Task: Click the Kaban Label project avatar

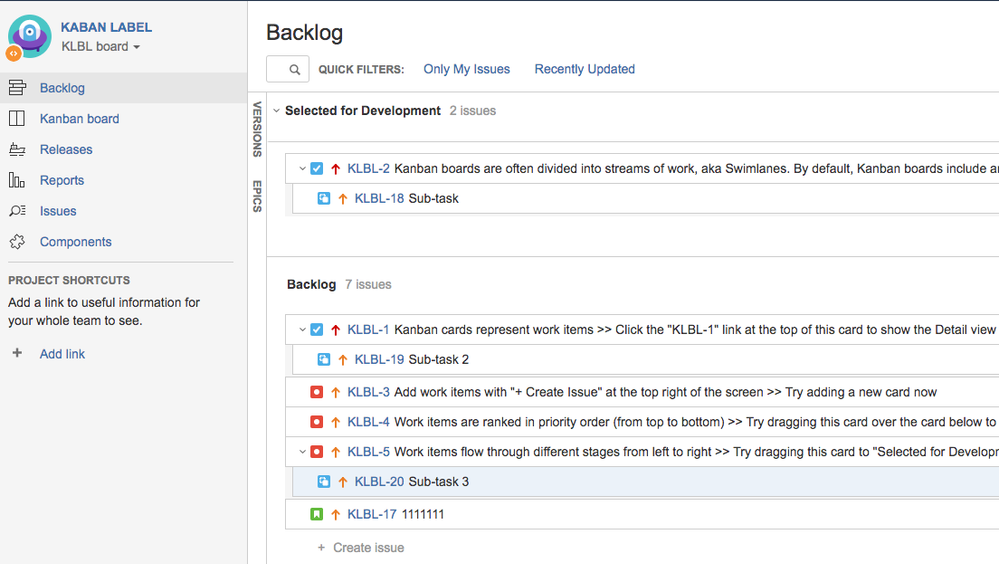Action: pos(29,36)
